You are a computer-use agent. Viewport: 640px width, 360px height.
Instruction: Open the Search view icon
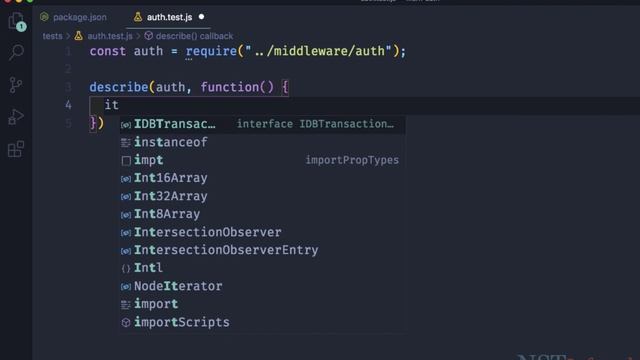(16, 52)
